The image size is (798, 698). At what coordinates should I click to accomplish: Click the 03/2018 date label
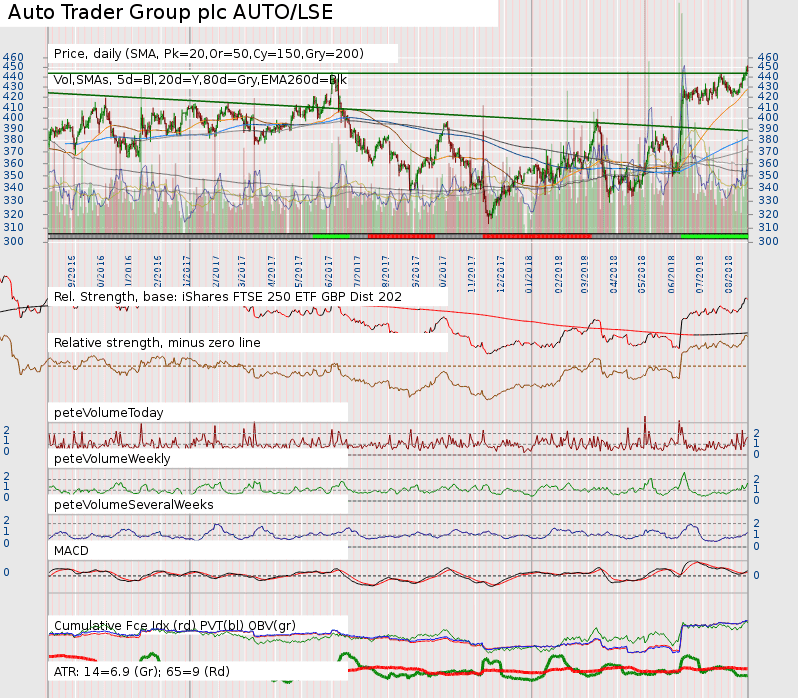tap(585, 274)
